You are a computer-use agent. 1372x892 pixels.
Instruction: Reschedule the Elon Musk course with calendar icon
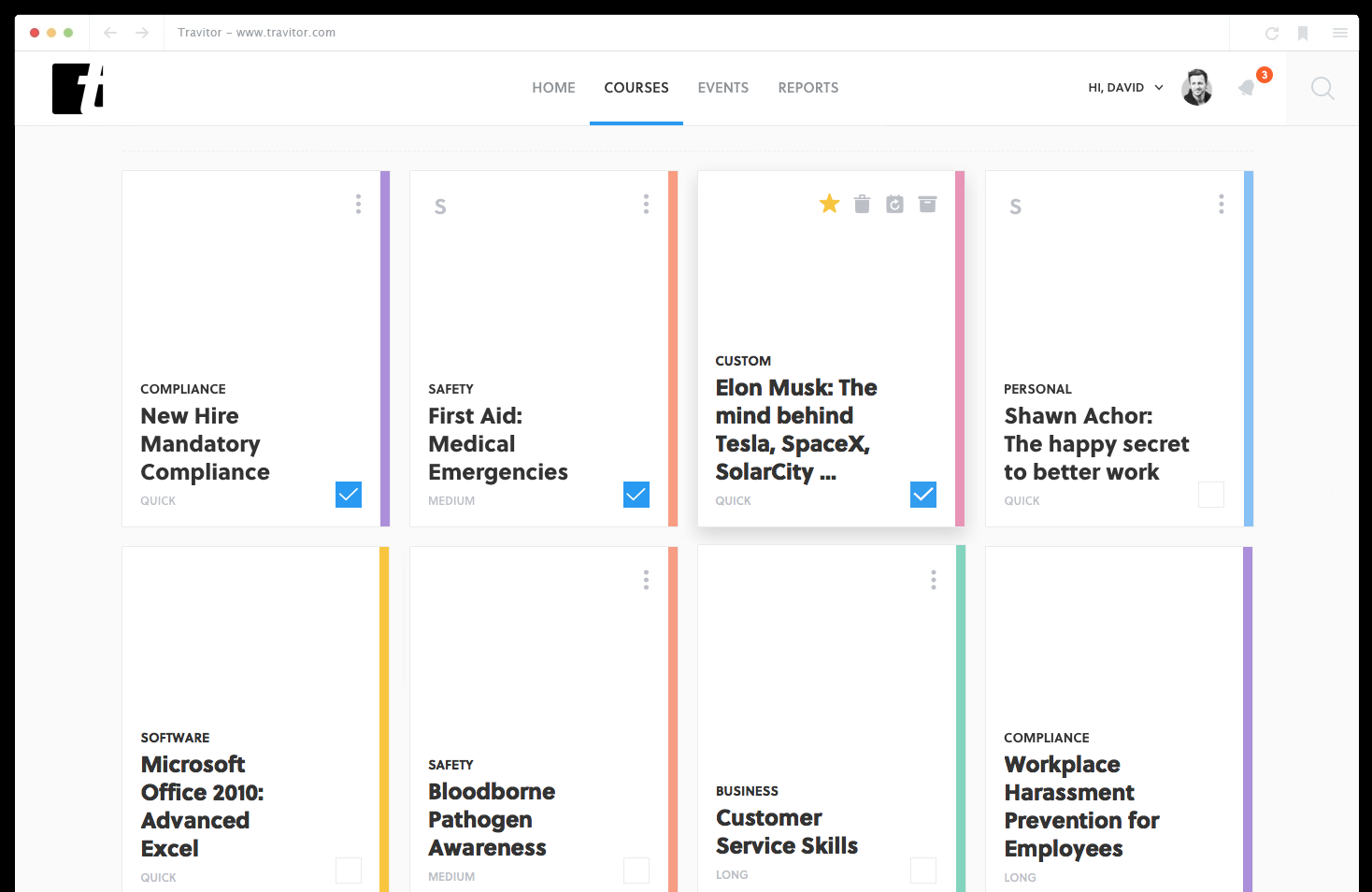(895, 204)
